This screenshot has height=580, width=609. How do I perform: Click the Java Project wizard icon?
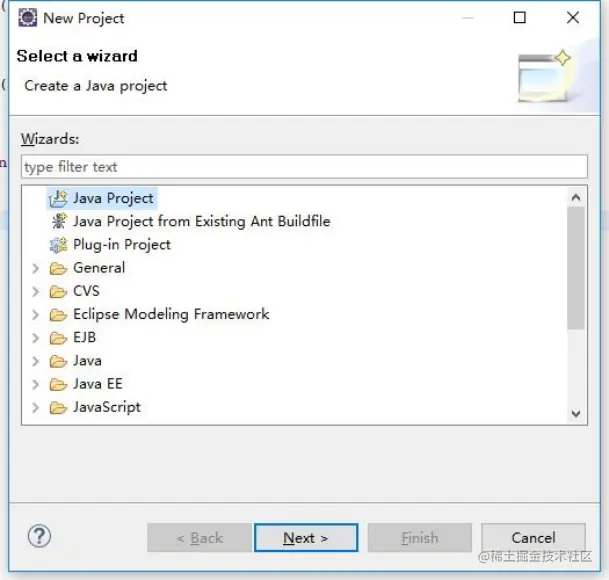tap(58, 198)
